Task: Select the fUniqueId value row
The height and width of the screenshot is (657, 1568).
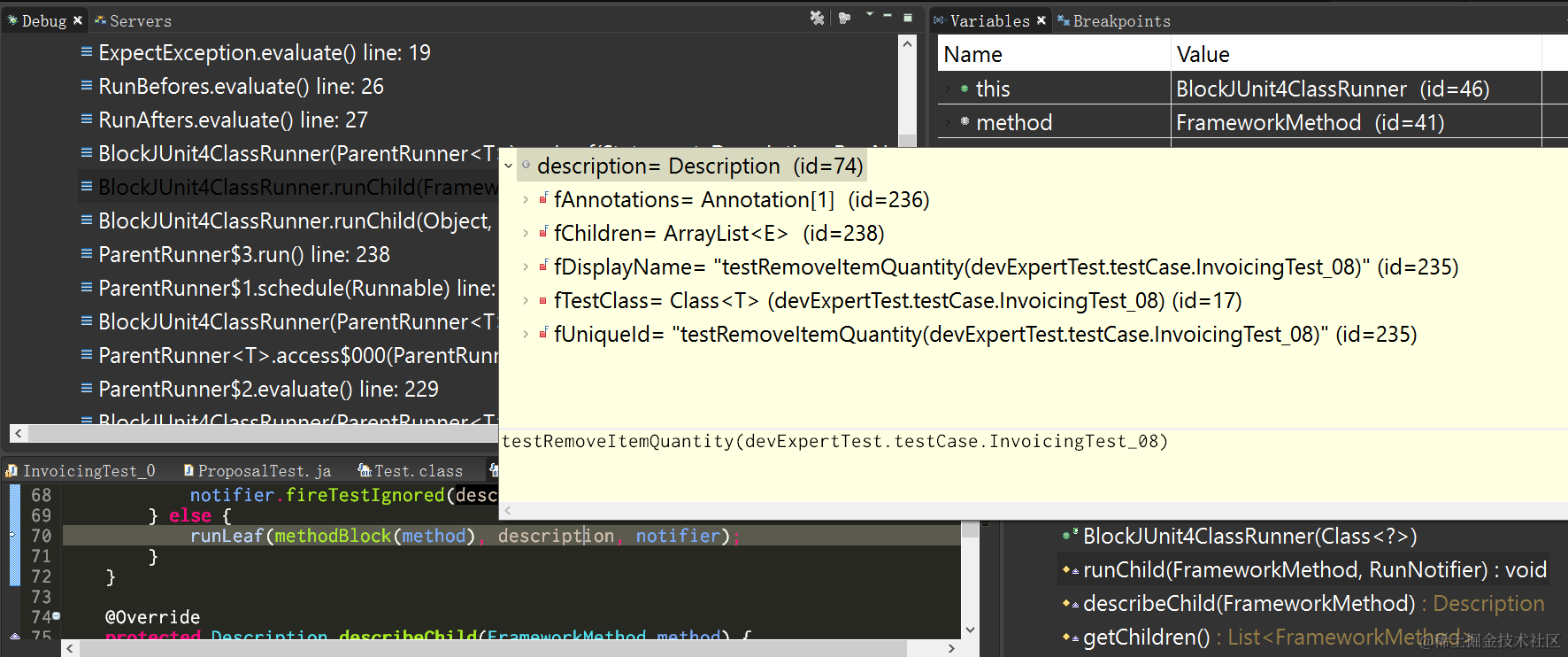Action: coord(986,335)
